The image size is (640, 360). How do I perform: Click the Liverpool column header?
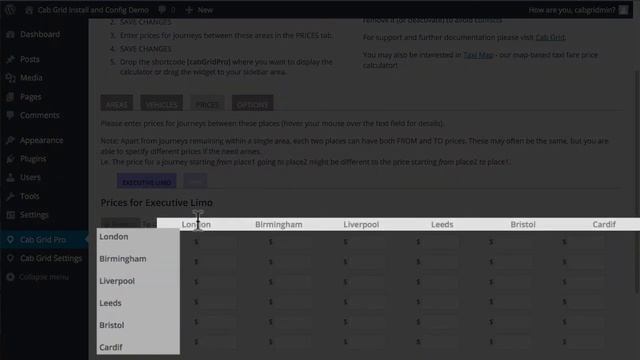coord(361,224)
